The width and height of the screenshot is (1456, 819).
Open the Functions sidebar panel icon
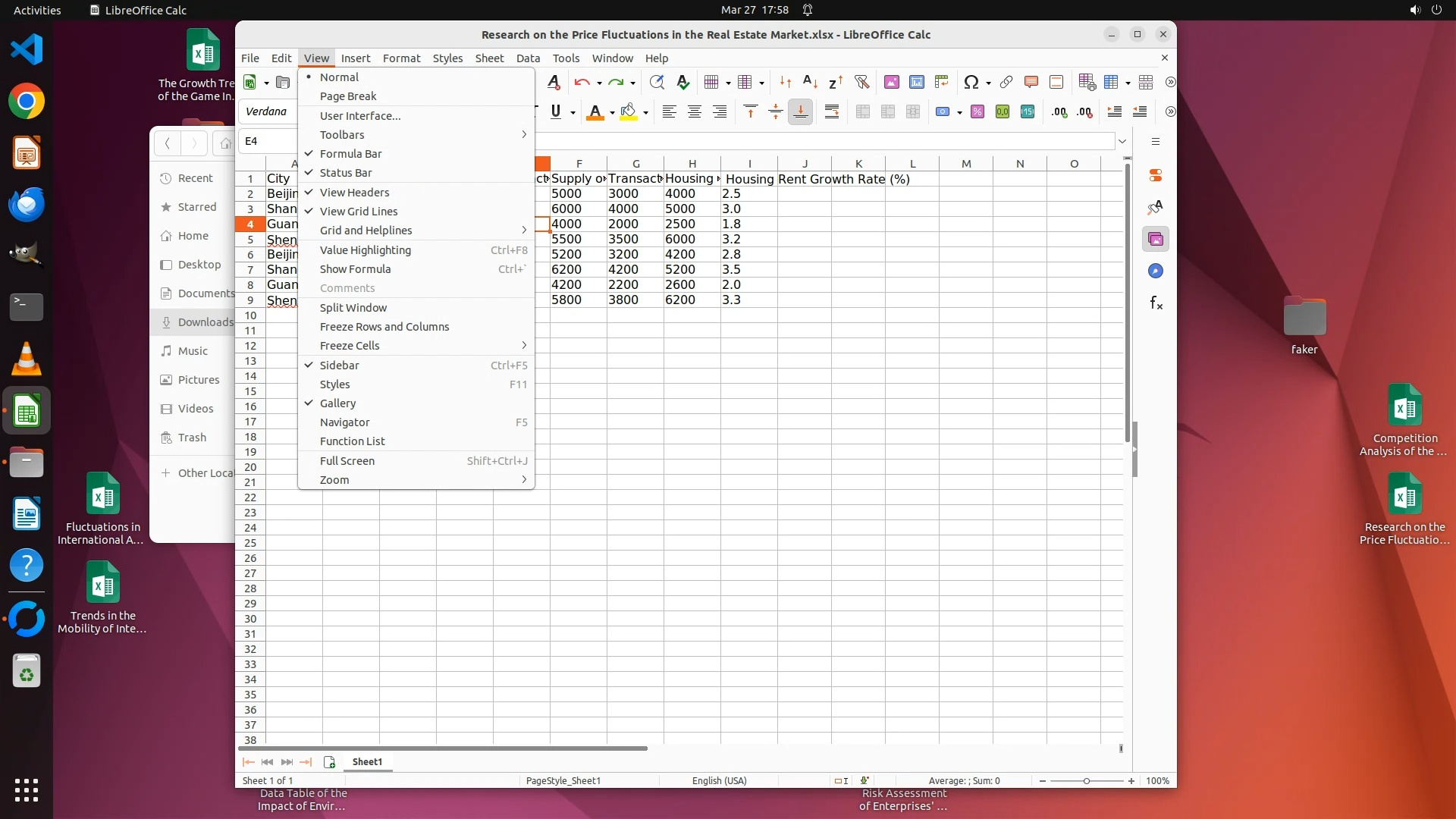click(x=1156, y=303)
